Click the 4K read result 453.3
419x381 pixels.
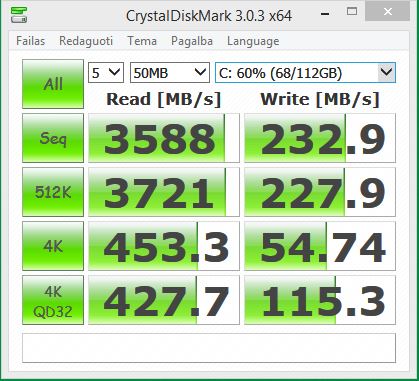coord(164,246)
